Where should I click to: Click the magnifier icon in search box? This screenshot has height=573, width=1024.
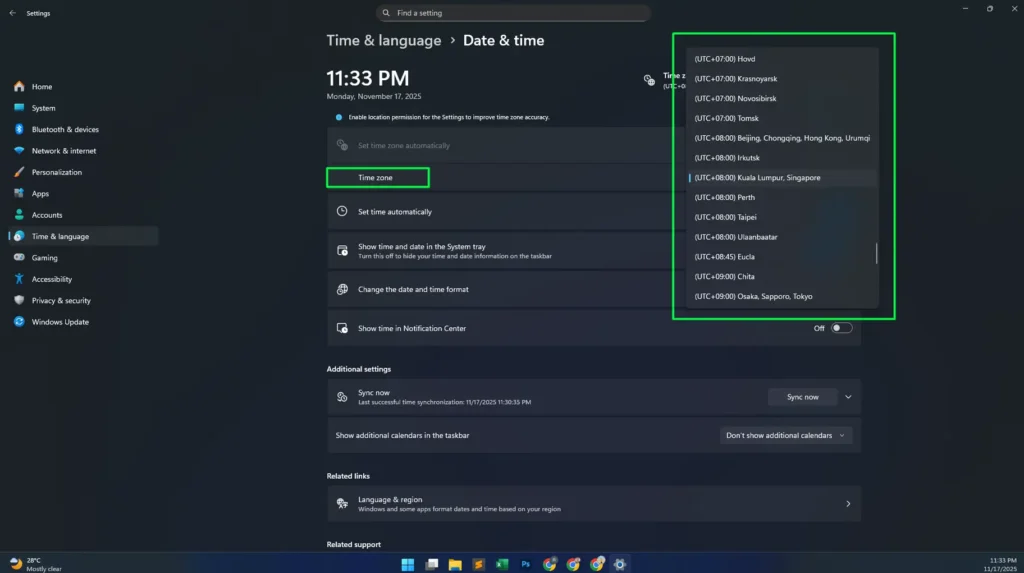(x=386, y=13)
